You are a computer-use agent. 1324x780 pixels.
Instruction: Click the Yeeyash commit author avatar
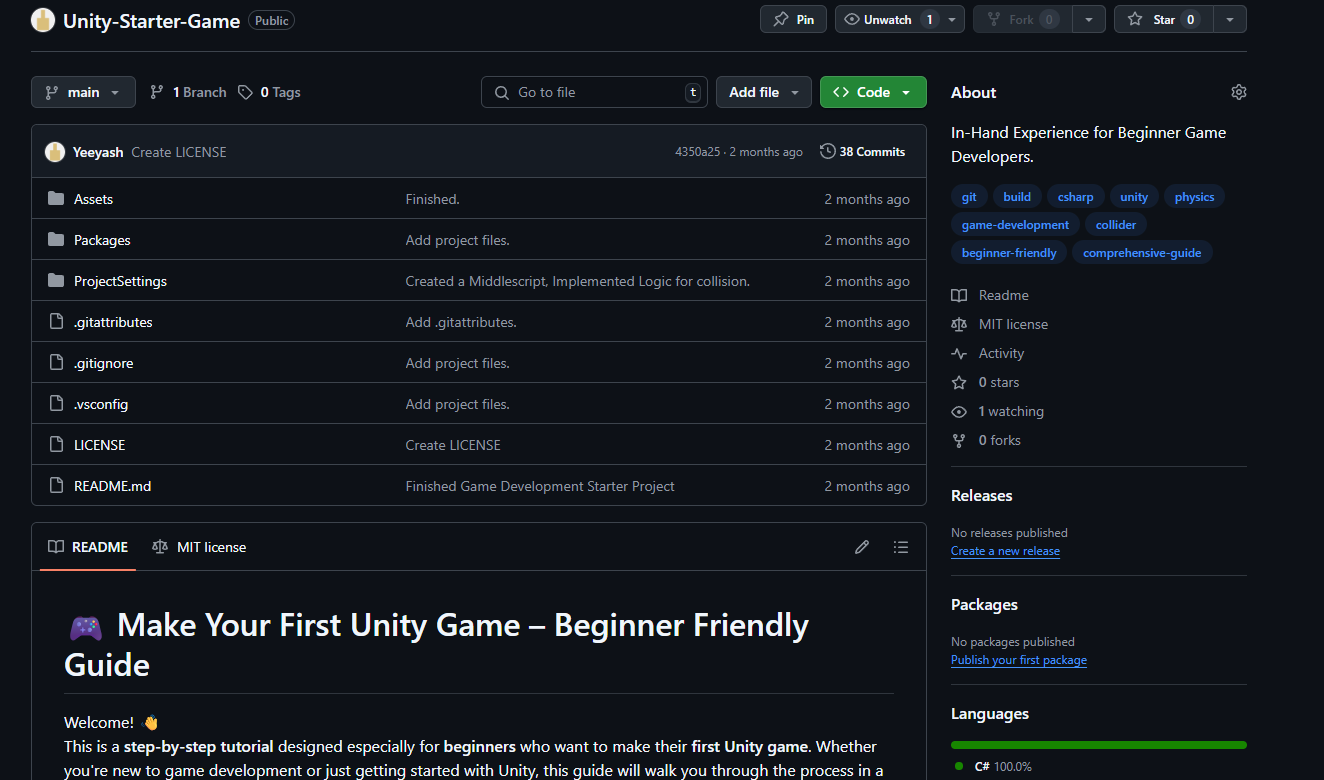[x=55, y=152]
